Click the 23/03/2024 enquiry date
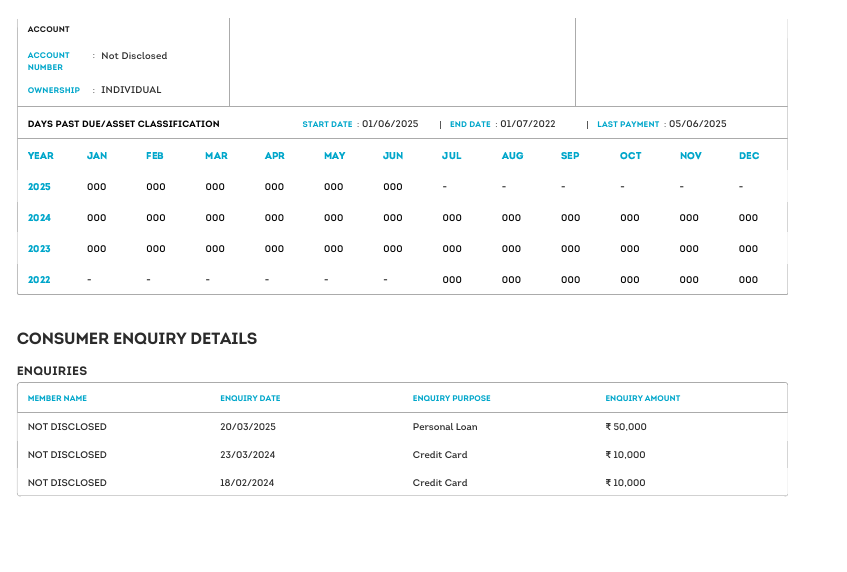The image size is (847, 572). coord(247,455)
